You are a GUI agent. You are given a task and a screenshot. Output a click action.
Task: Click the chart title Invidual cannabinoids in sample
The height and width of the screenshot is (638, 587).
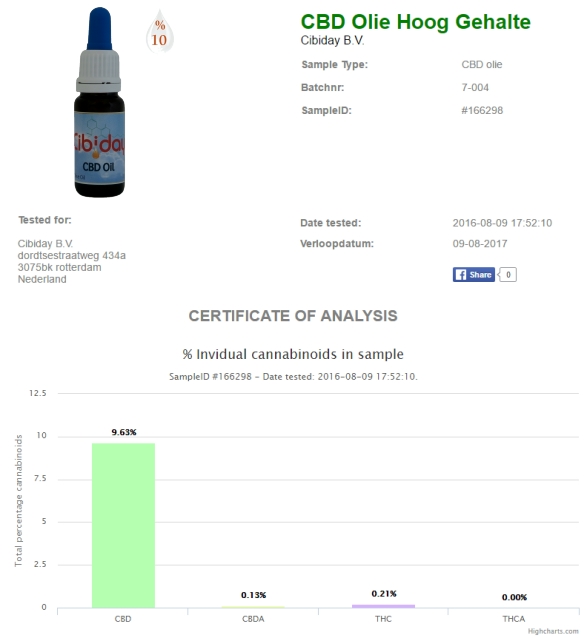tap(293, 354)
